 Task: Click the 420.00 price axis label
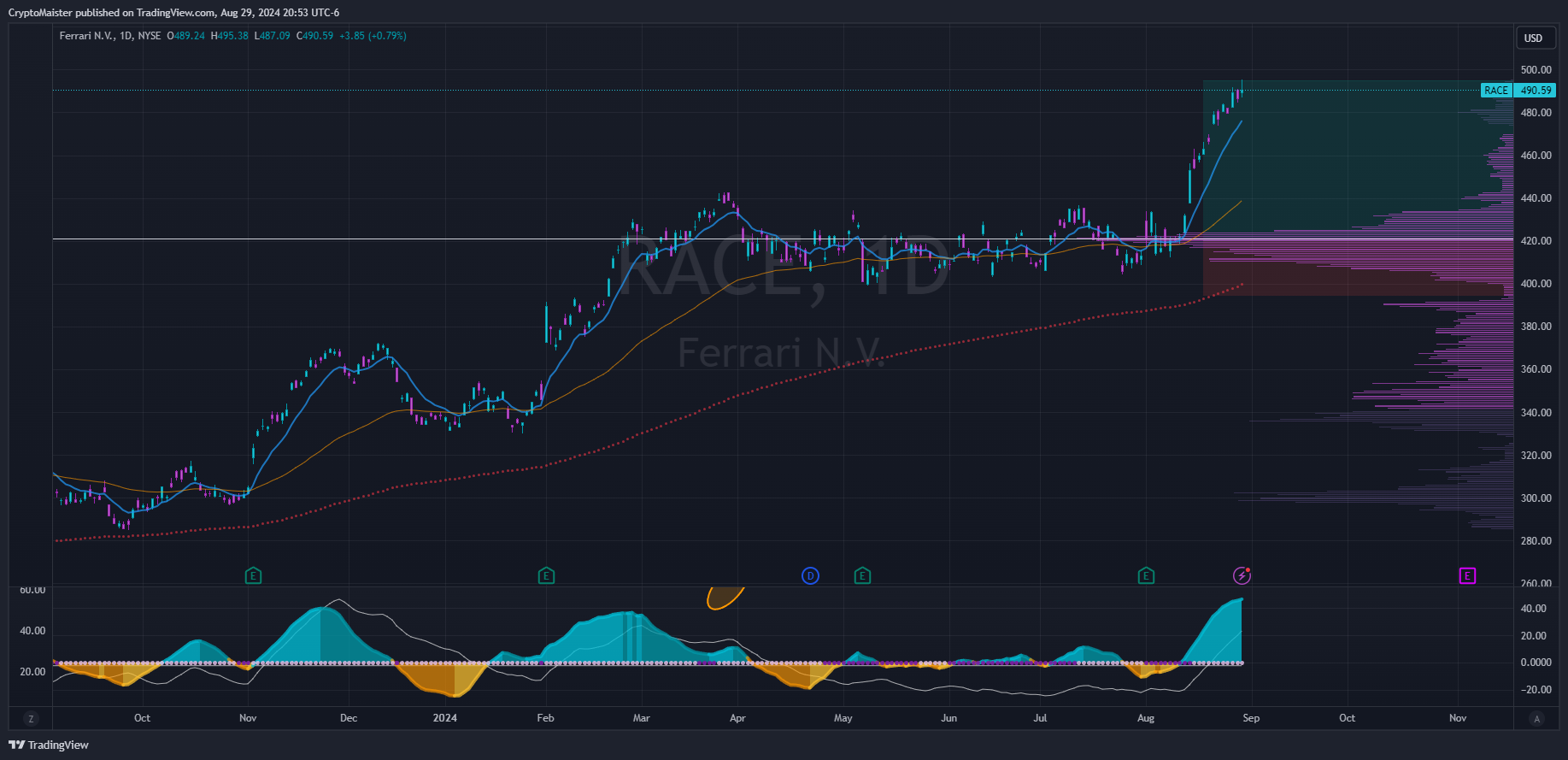pos(1536,241)
